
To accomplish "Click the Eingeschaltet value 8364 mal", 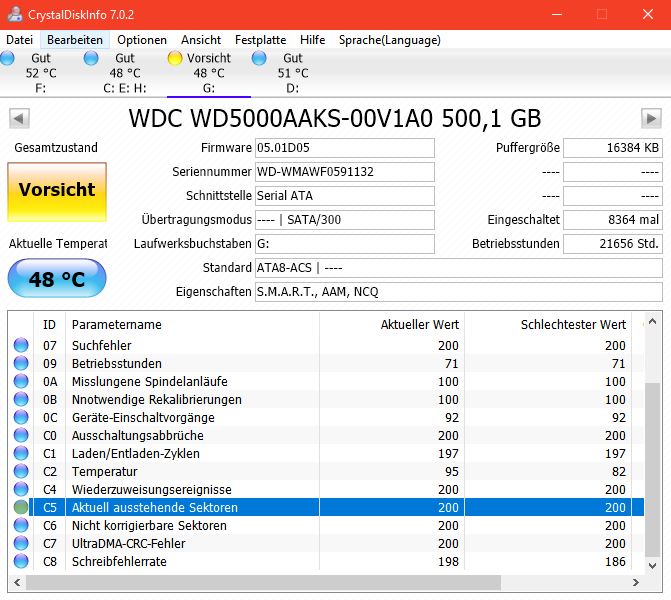I will [x=613, y=220].
